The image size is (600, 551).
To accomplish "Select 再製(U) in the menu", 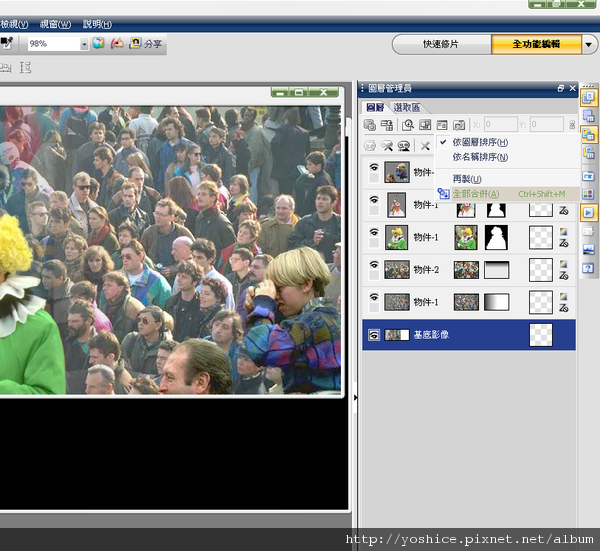I will (x=507, y=179).
